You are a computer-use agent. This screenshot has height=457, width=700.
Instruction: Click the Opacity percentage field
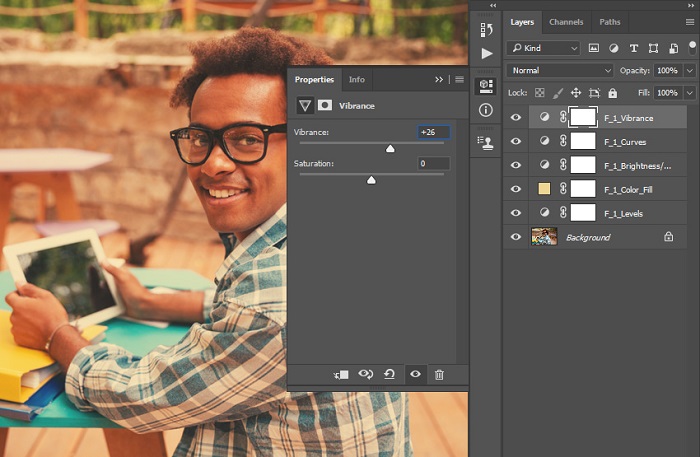pos(668,71)
